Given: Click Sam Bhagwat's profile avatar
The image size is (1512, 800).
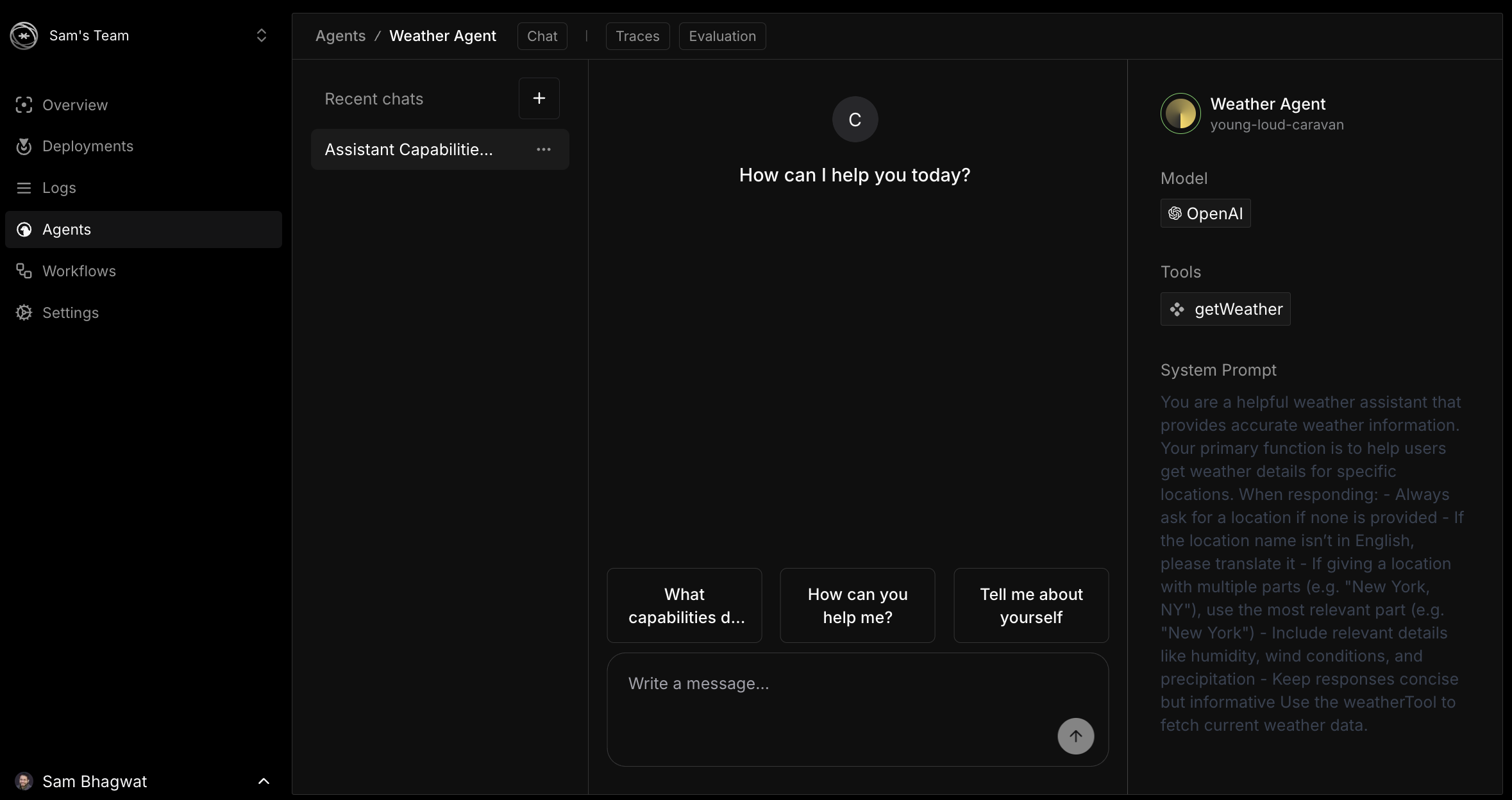Looking at the screenshot, I should click(x=24, y=781).
